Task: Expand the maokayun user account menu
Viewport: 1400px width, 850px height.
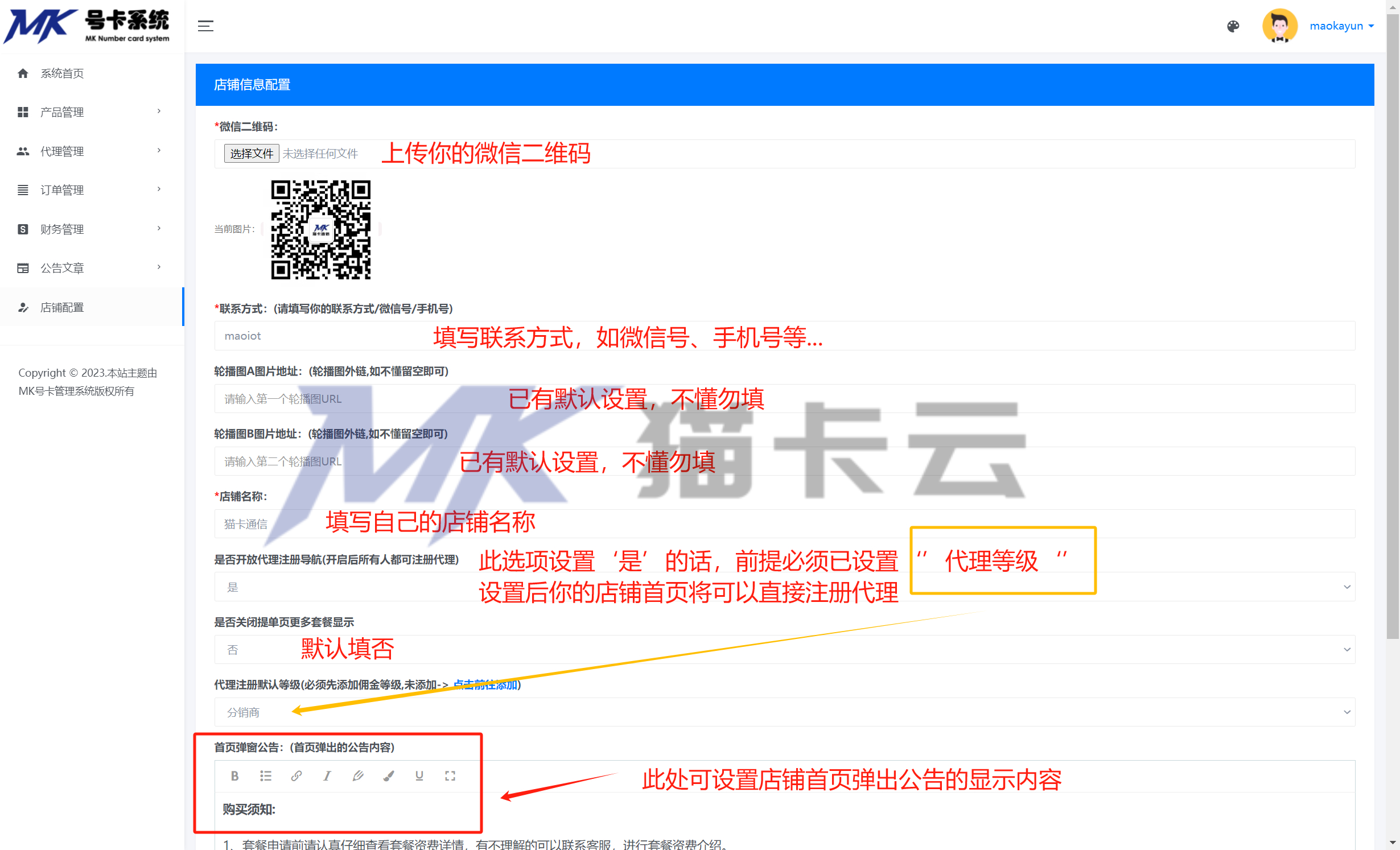Action: (1342, 26)
